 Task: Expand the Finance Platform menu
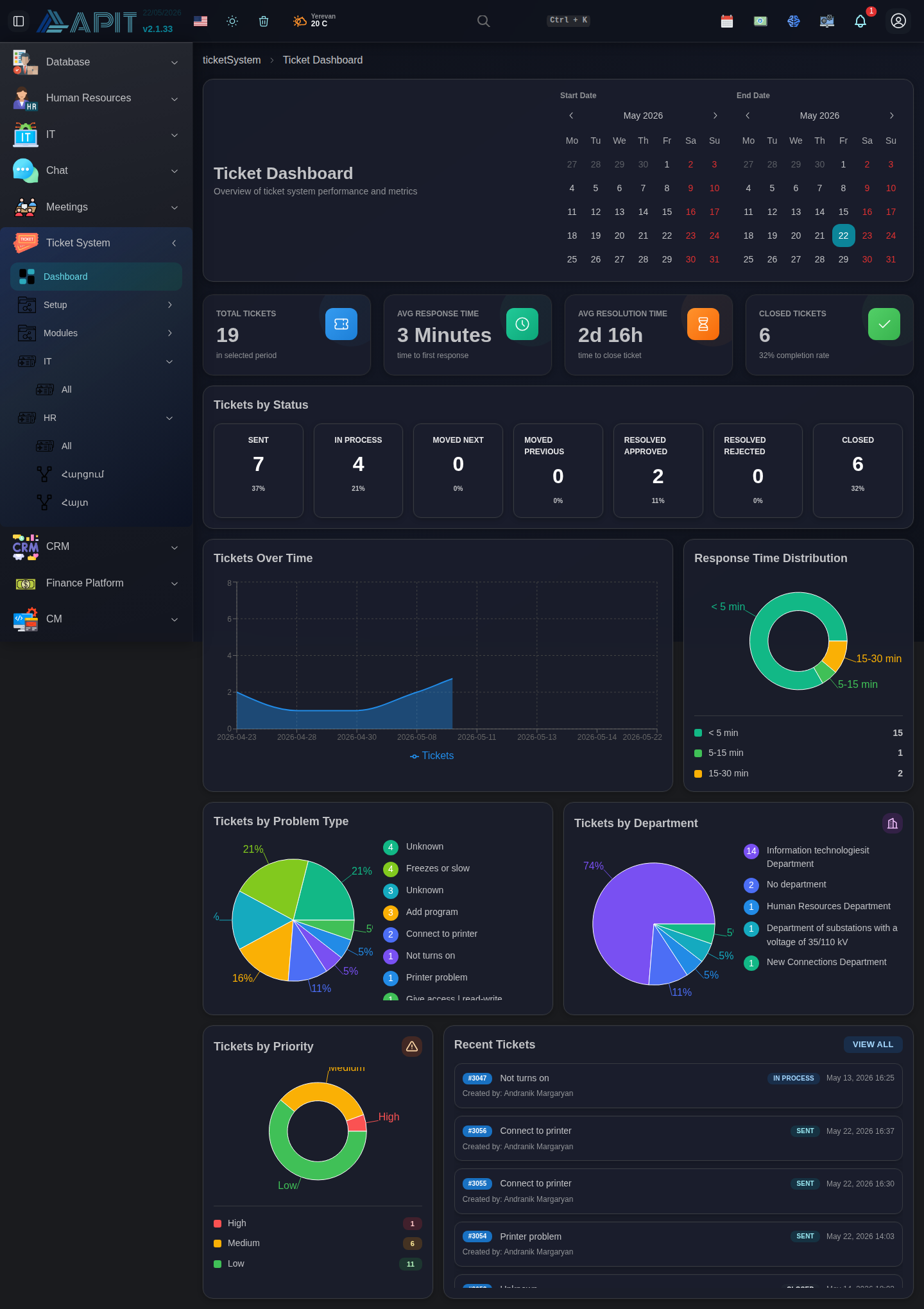pyautogui.click(x=96, y=583)
